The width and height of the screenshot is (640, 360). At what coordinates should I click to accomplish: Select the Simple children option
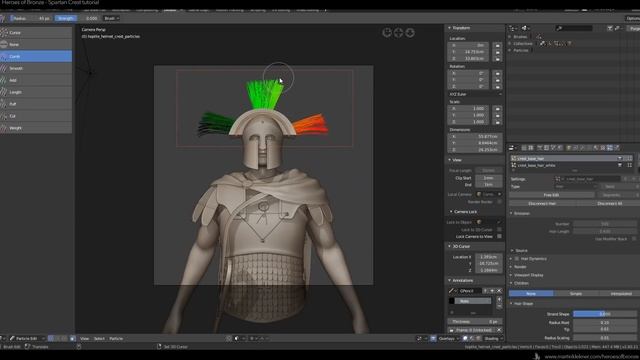[576, 293]
